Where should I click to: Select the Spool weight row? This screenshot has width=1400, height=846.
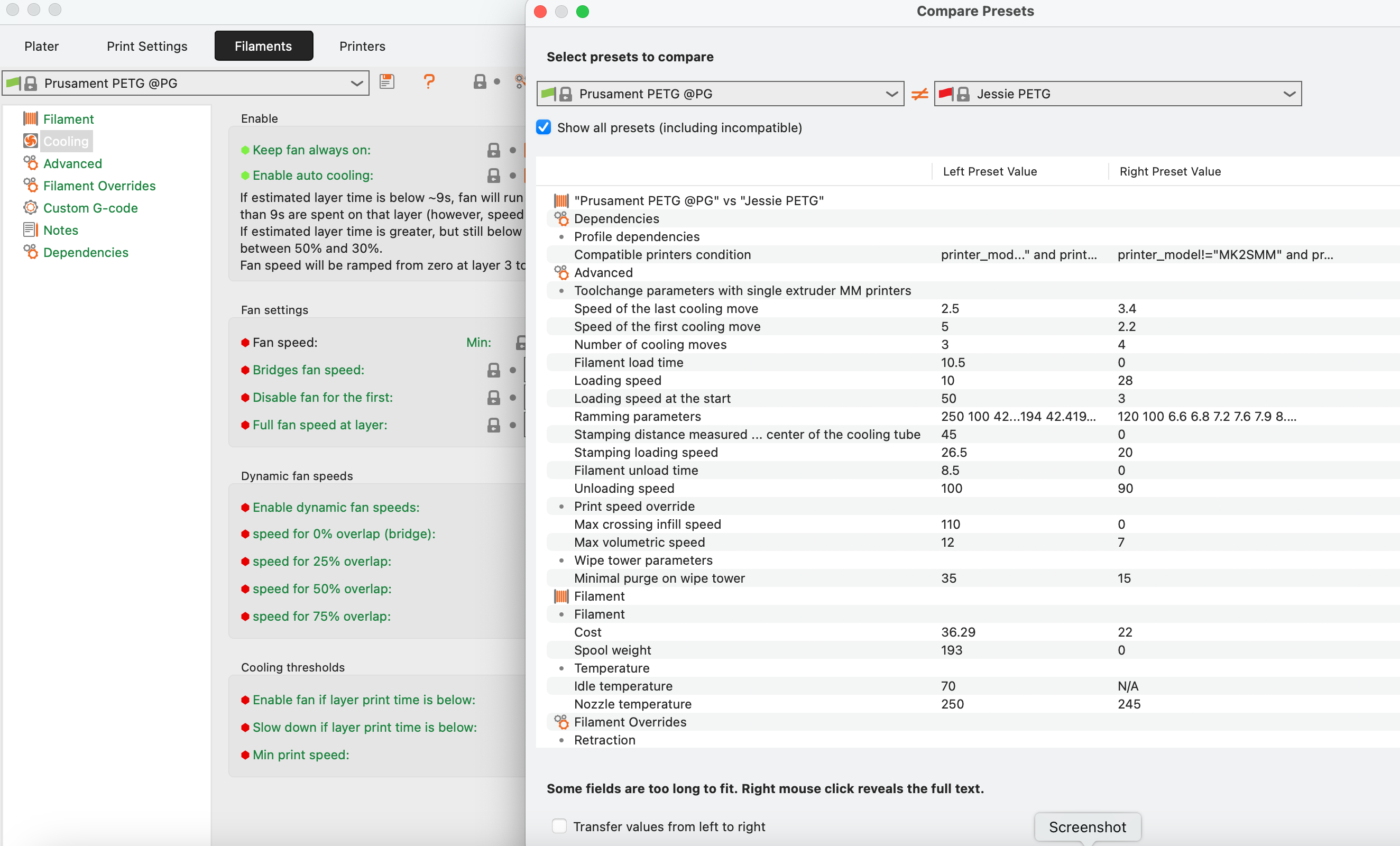(973, 650)
